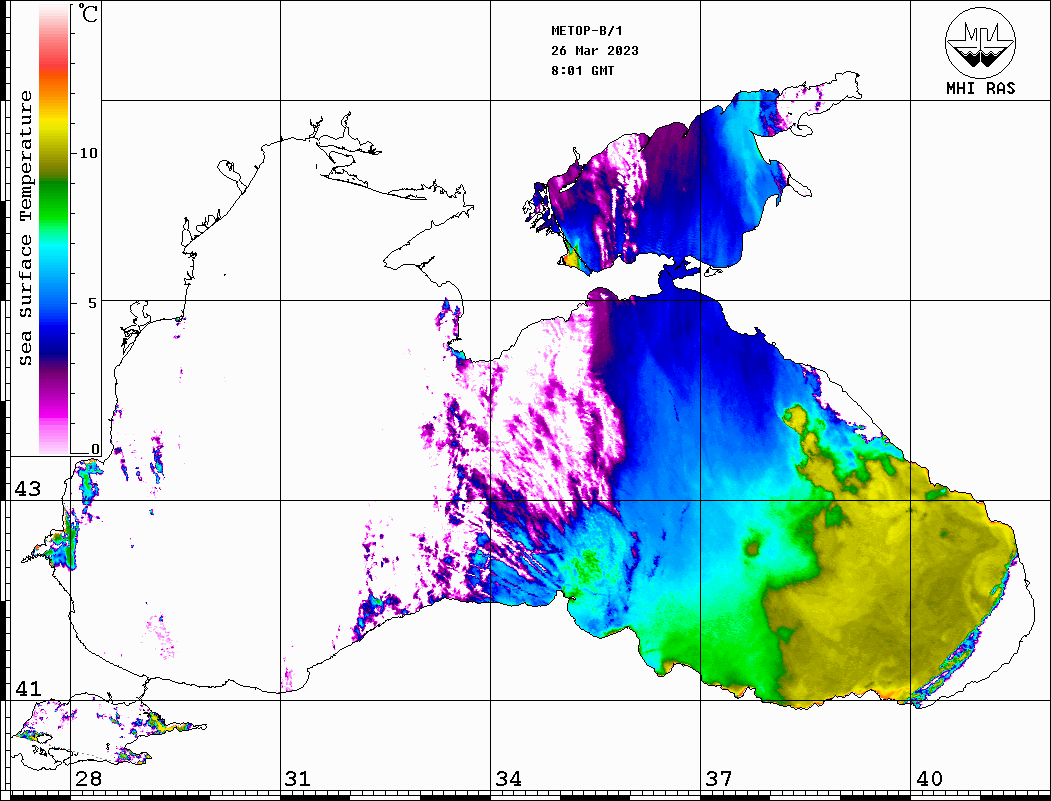The height and width of the screenshot is (801, 1051).
Task: Click longitude label '28'
Action: pyautogui.click(x=88, y=779)
